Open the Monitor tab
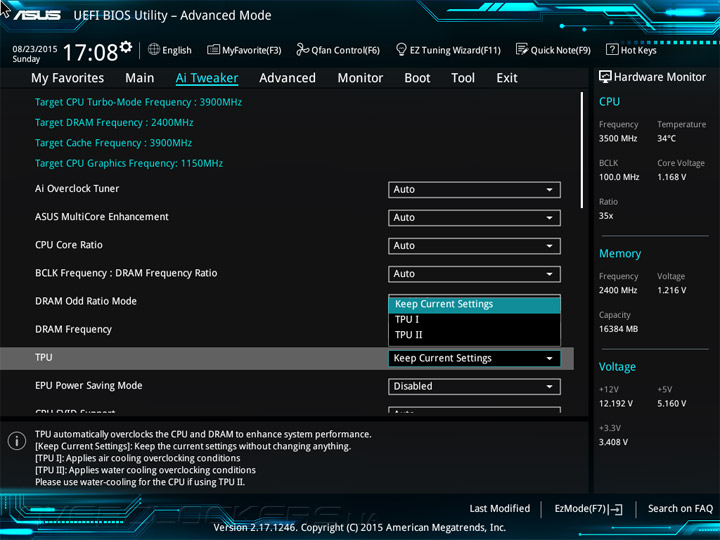Image resolution: width=720 pixels, height=540 pixels. 360,78
